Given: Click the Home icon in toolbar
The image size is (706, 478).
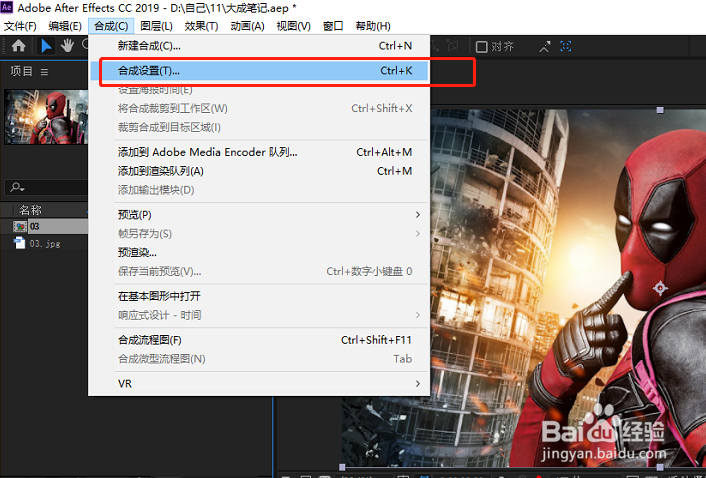Looking at the screenshot, I should tap(18, 45).
